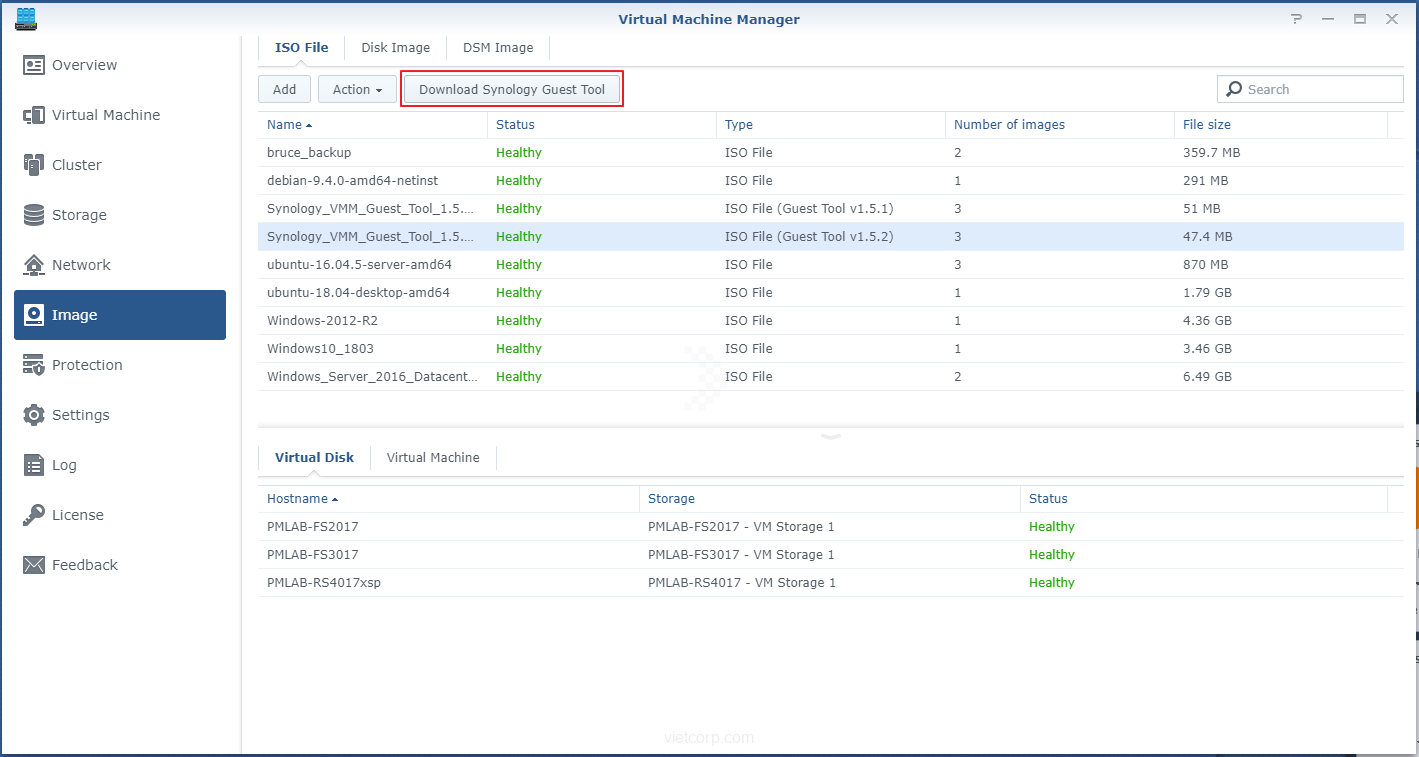
Task: Collapse the lower detail panel handle
Action: 830,437
